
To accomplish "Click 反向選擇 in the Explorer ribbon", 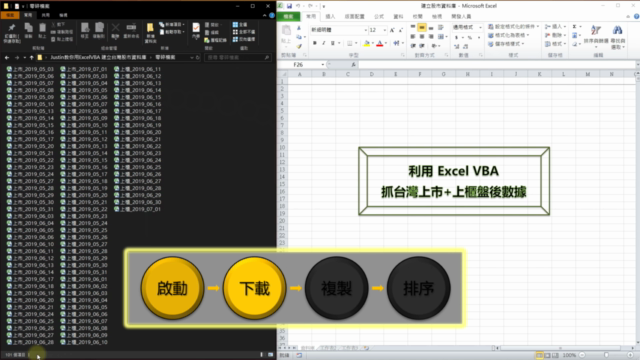I will (x=244, y=39).
